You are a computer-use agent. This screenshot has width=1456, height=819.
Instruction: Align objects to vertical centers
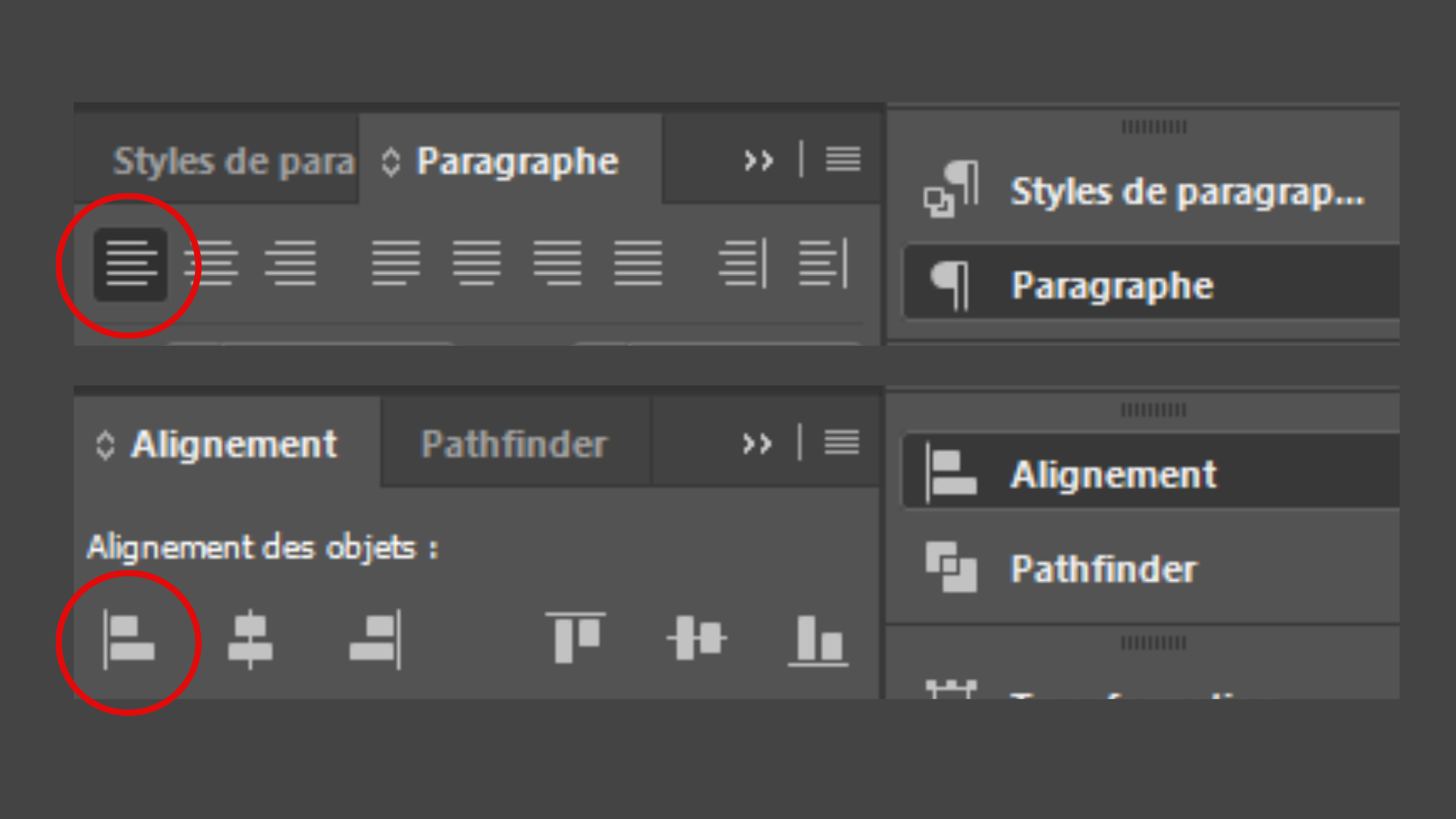click(697, 639)
